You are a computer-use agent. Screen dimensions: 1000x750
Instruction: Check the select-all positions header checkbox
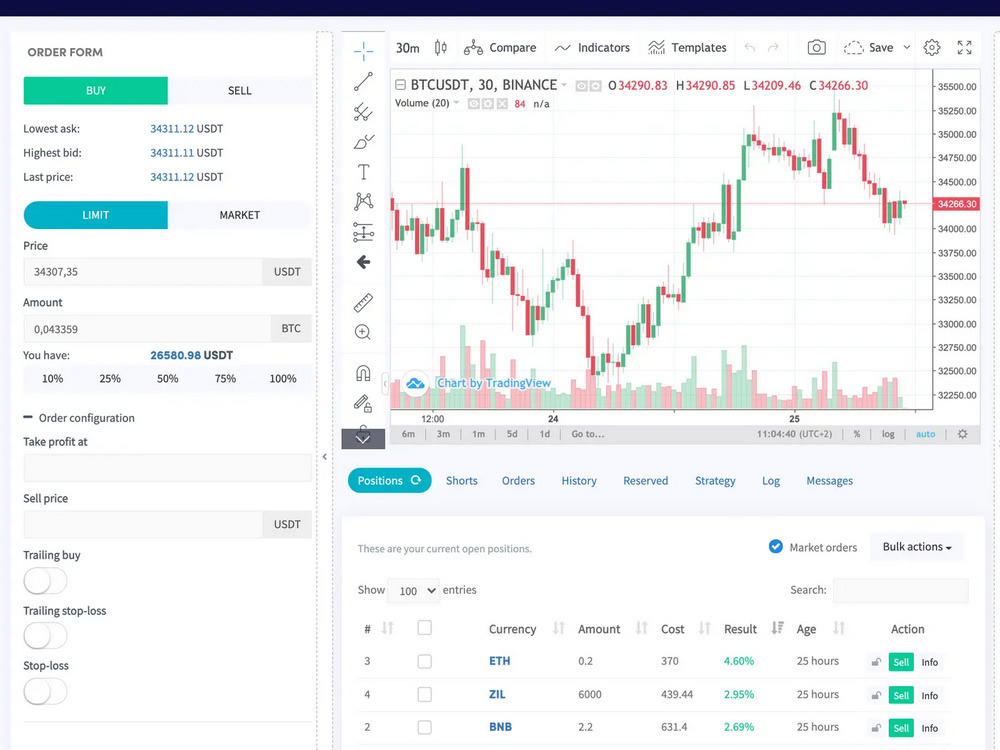tap(424, 628)
